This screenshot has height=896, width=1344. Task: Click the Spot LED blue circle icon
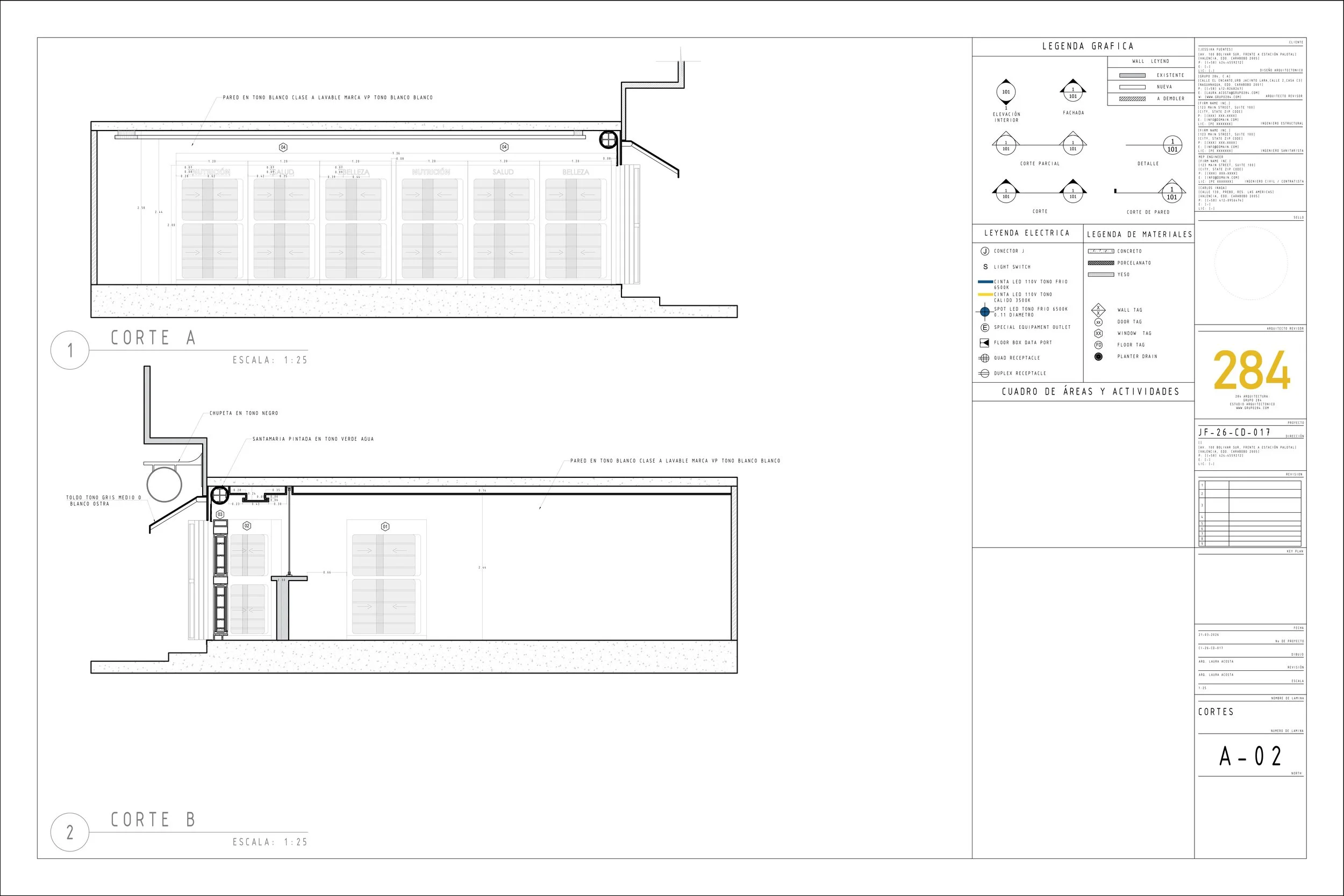click(x=984, y=312)
